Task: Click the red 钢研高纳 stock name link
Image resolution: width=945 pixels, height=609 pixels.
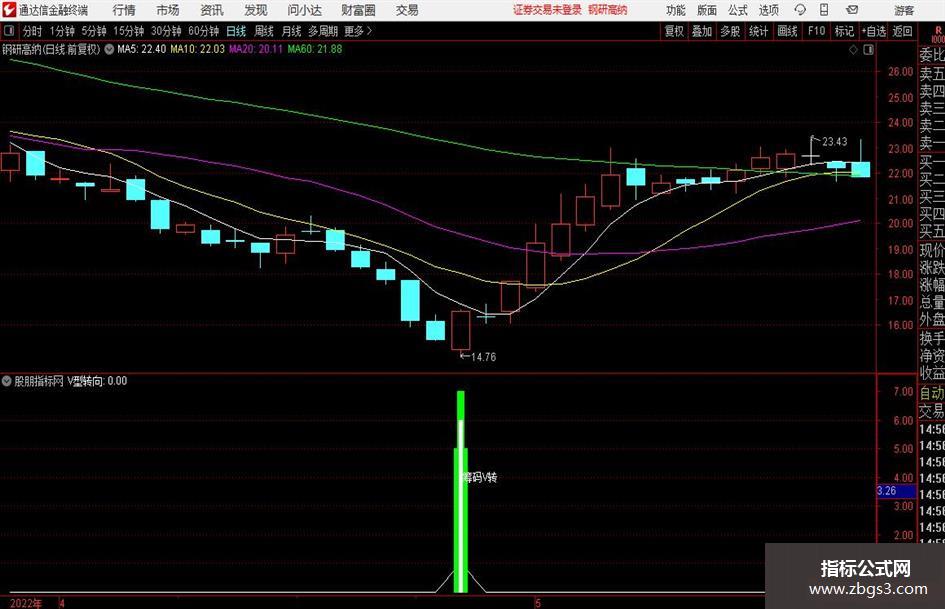Action: [x=608, y=10]
